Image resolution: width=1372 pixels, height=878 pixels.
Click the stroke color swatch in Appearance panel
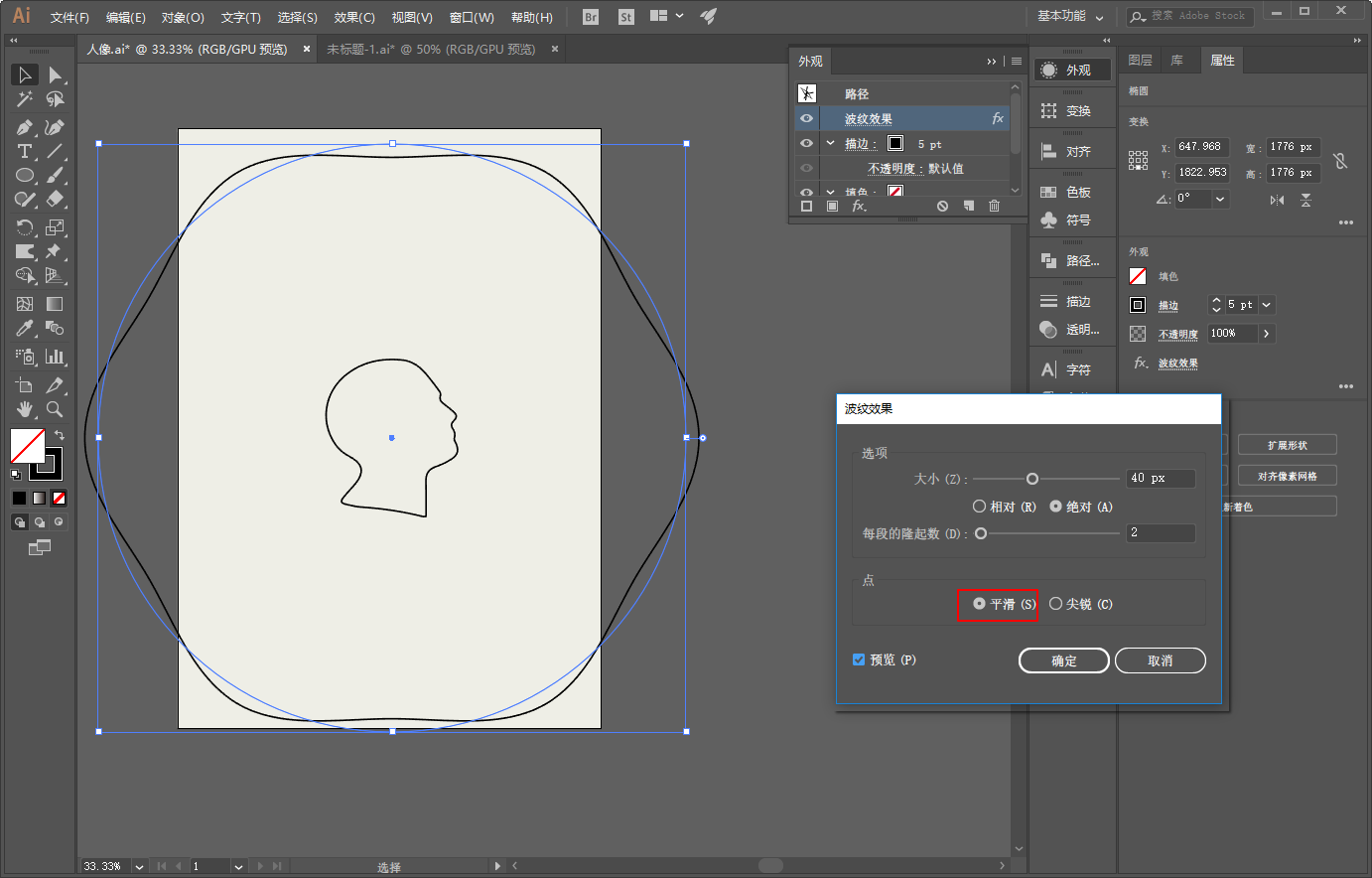(x=895, y=143)
